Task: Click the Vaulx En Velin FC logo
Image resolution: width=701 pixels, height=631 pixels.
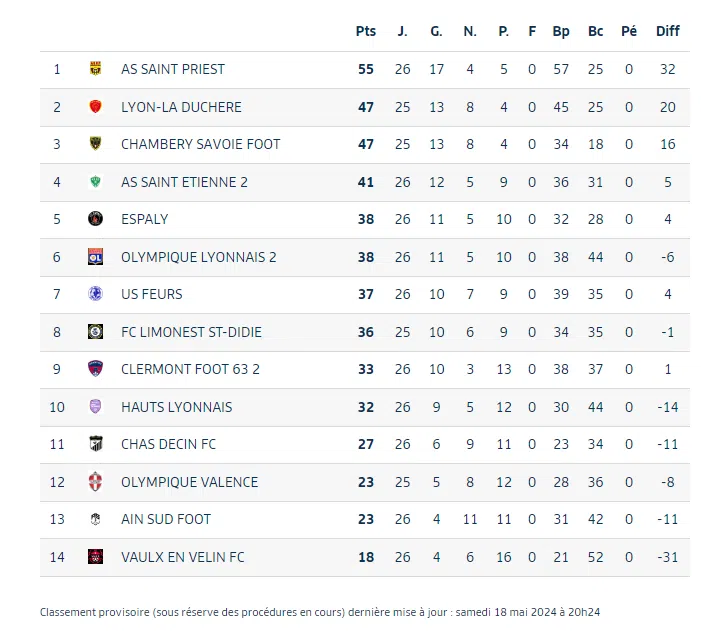Action: 96,557
